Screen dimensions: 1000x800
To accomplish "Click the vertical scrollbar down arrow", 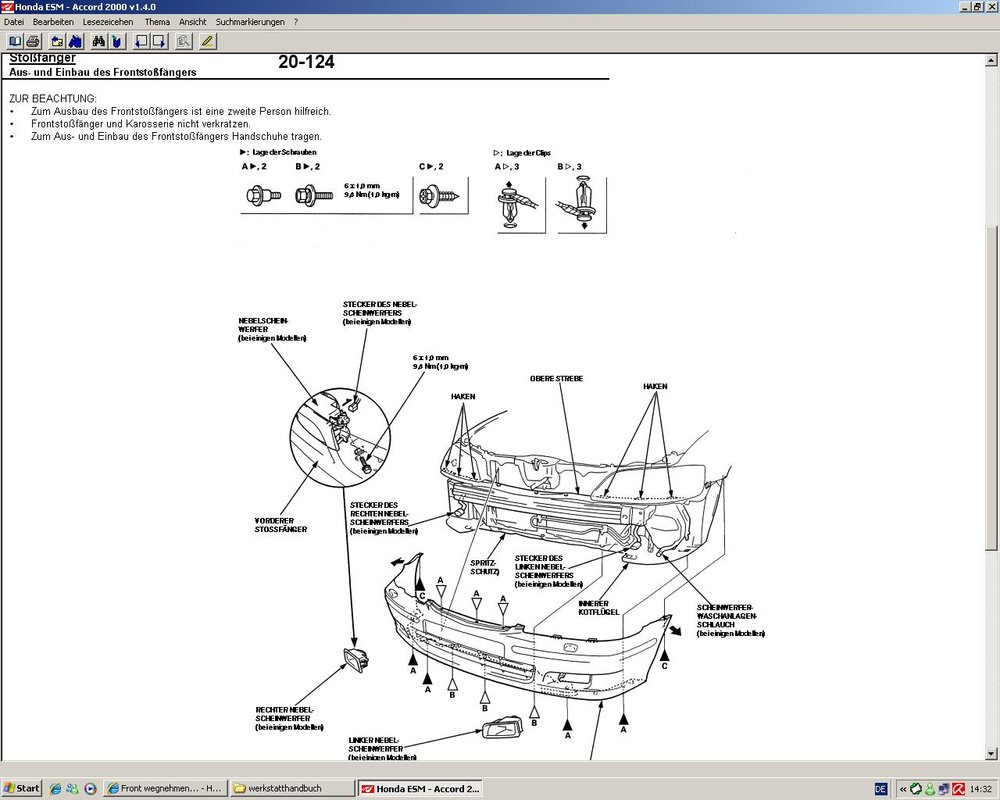I will [x=991, y=753].
